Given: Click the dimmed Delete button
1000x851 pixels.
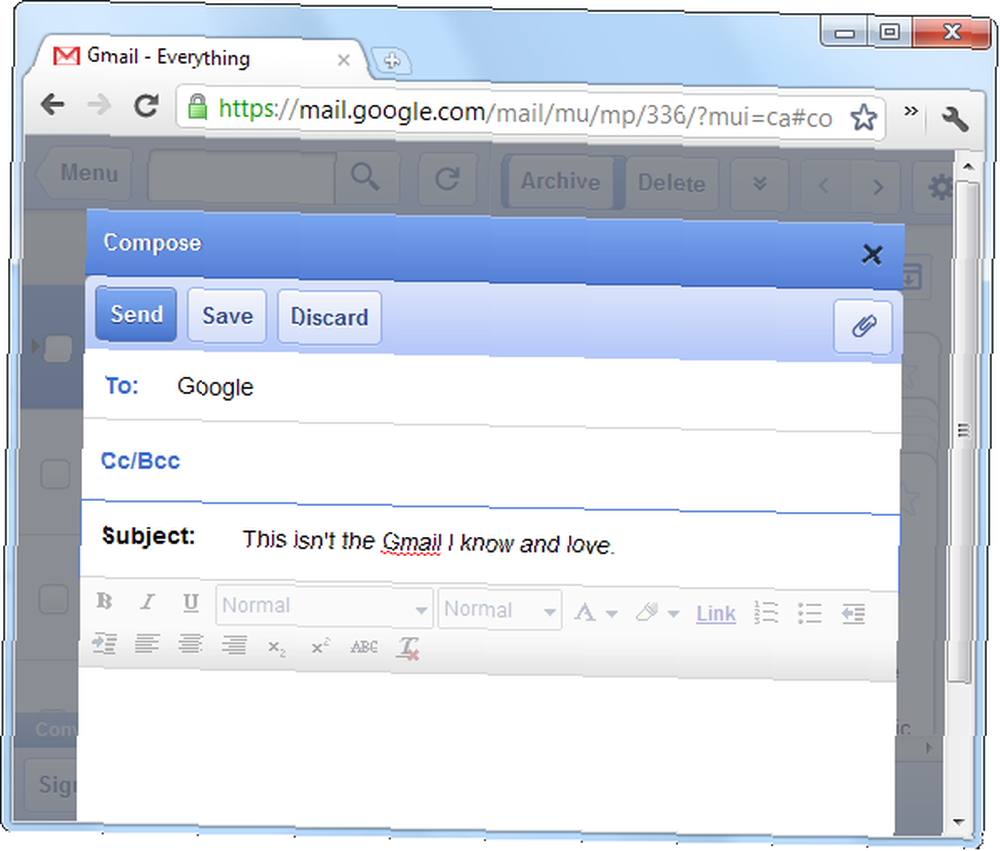Looking at the screenshot, I should pyautogui.click(x=672, y=184).
